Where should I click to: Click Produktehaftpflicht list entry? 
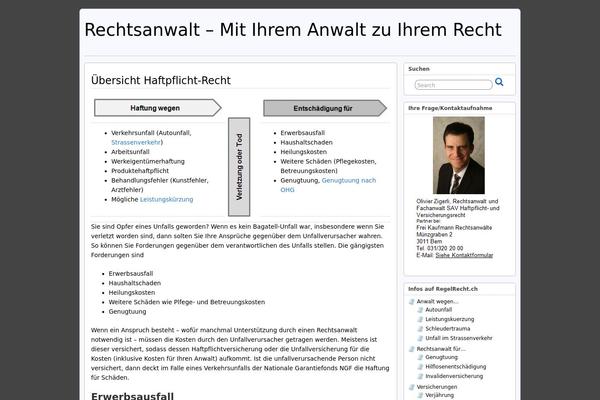140,171
